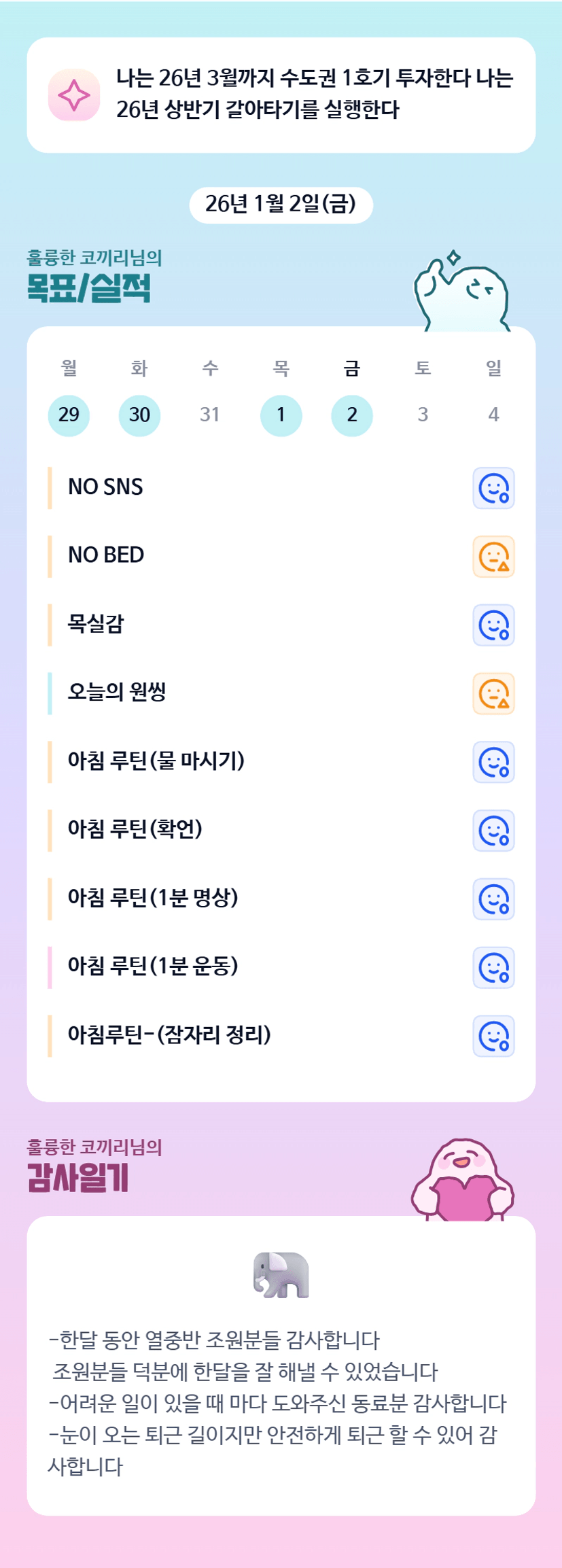Open the NO SNS goal item
Screen dimensions: 562x1568
coord(106,487)
